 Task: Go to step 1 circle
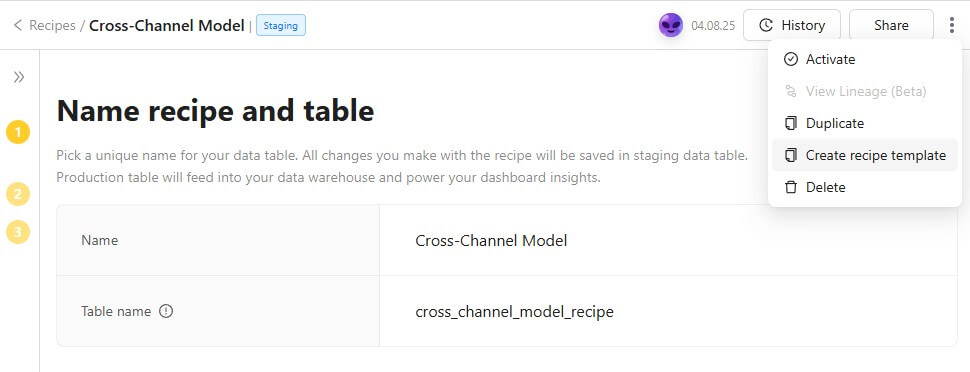(18, 132)
